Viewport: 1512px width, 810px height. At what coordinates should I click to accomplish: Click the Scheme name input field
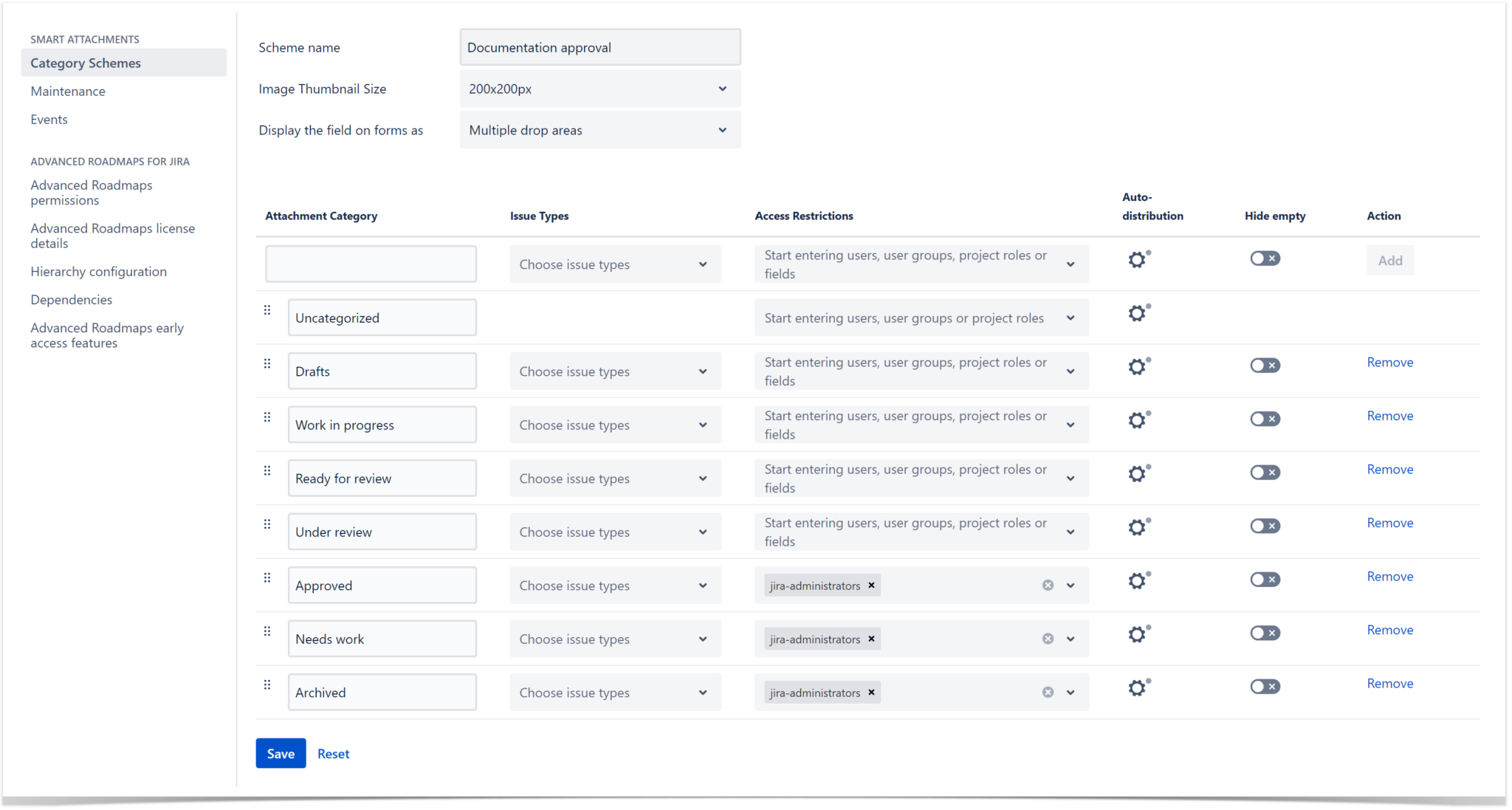point(599,47)
